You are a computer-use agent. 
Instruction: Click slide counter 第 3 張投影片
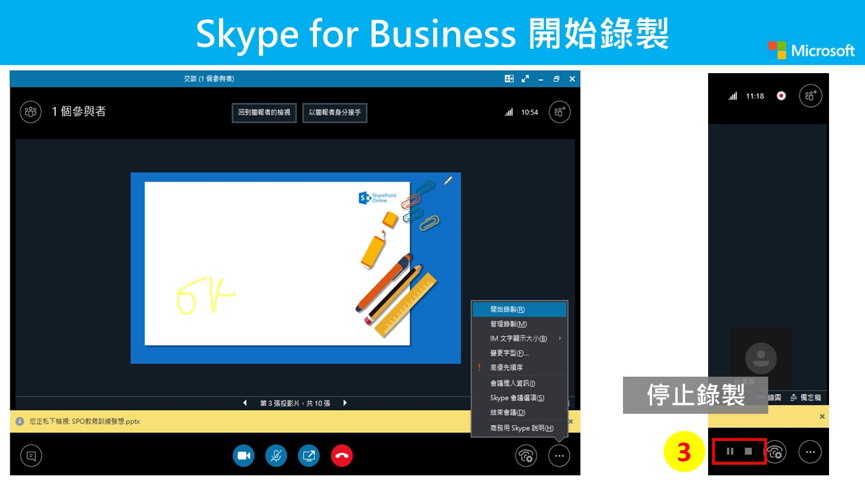pos(295,403)
